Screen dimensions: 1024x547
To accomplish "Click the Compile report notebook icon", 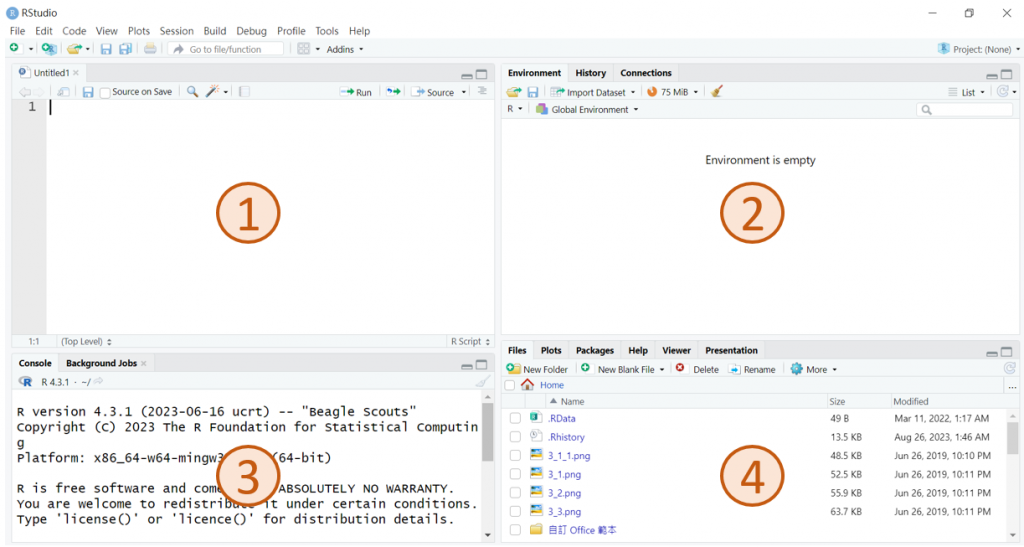I will [244, 92].
